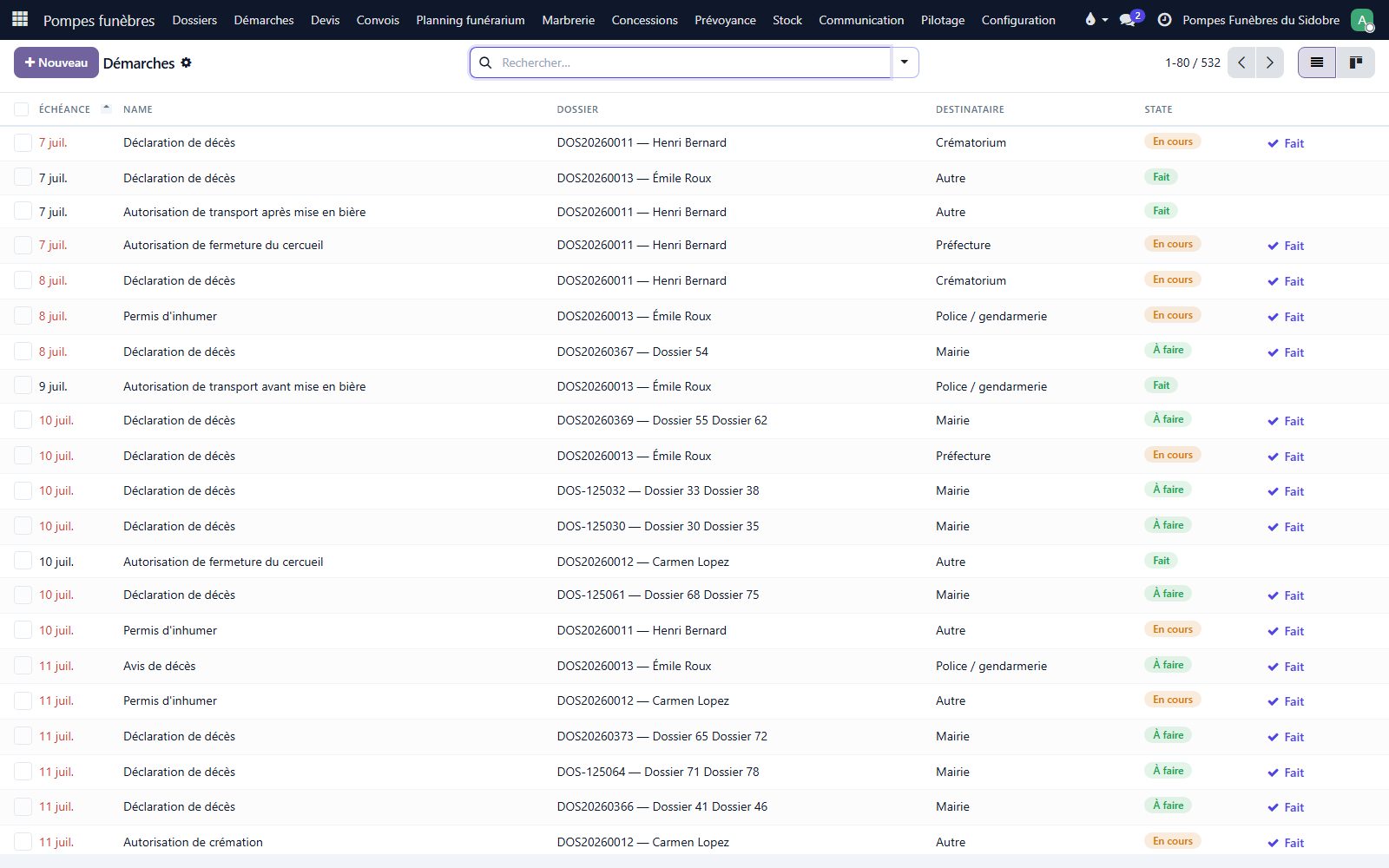
Task: Open the debug droplet icon
Action: pyautogui.click(x=1090, y=19)
